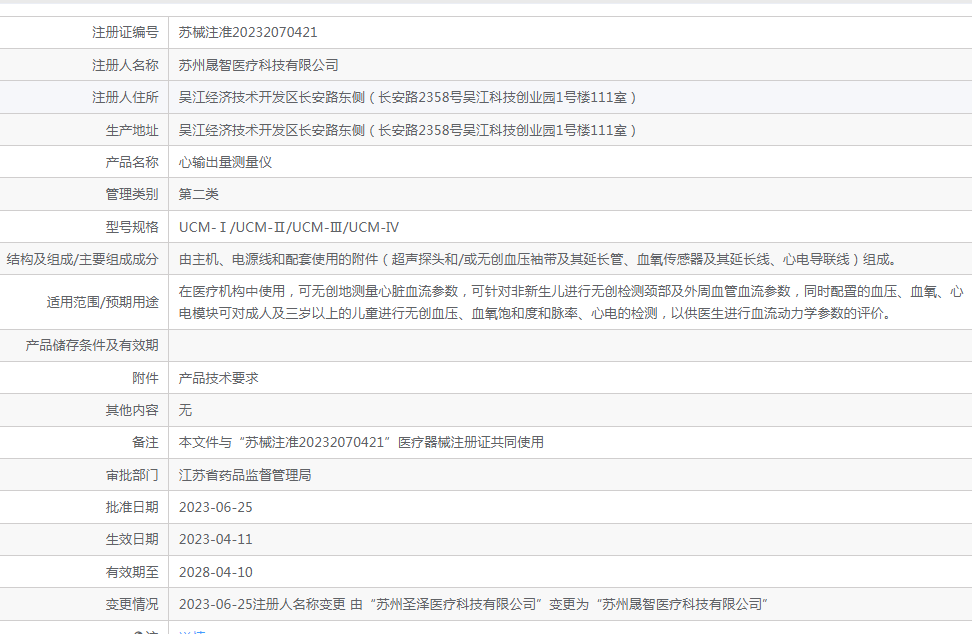This screenshot has height=634, width=972.
Task: Click the 注册证编号 label cell
Action: (125, 32)
